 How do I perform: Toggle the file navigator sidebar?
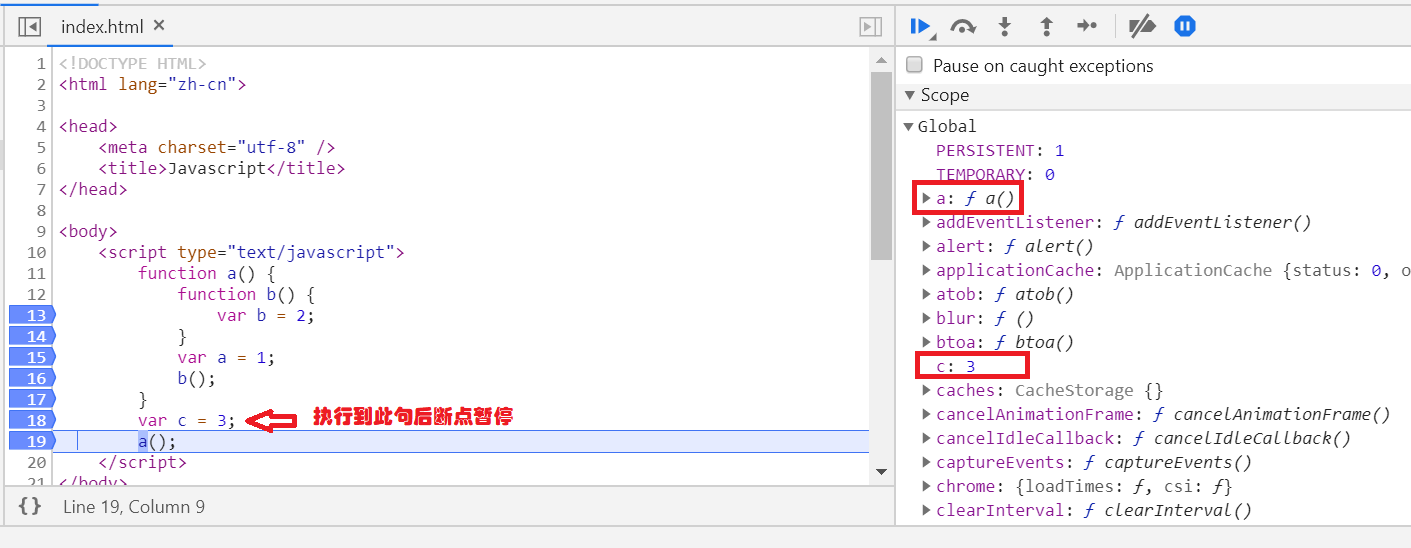tap(29, 27)
